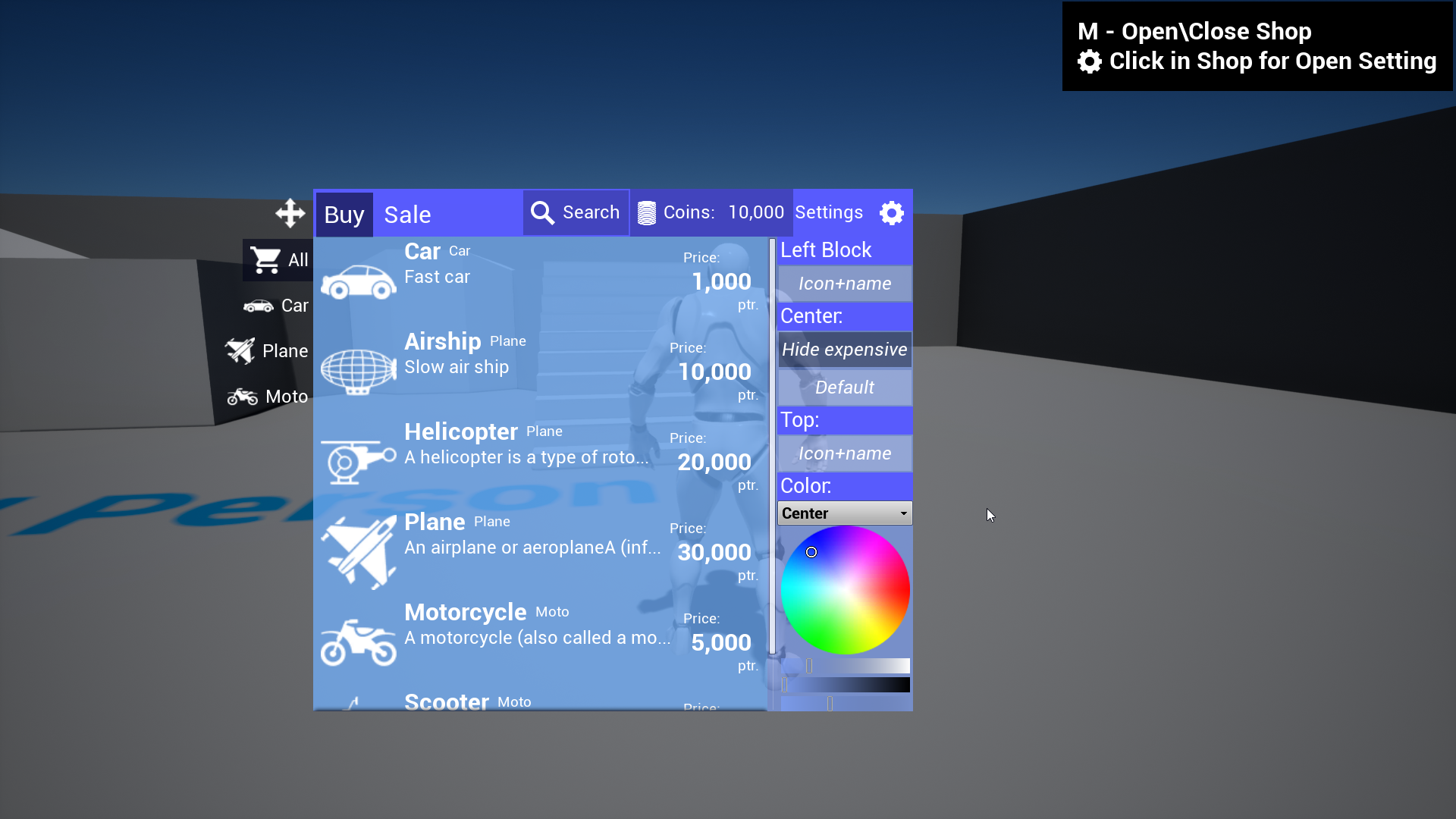1456x819 pixels.
Task: Switch to the Buy tab
Action: point(344,214)
